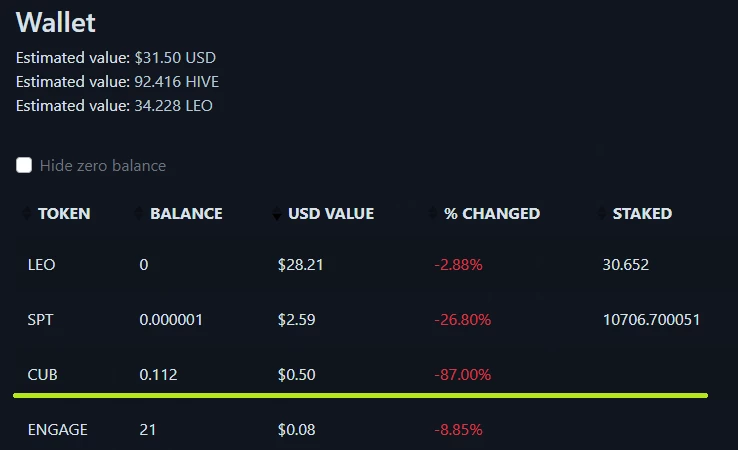Click the USD VALUE sort arrow icon
The image size is (738, 450).
276,213
